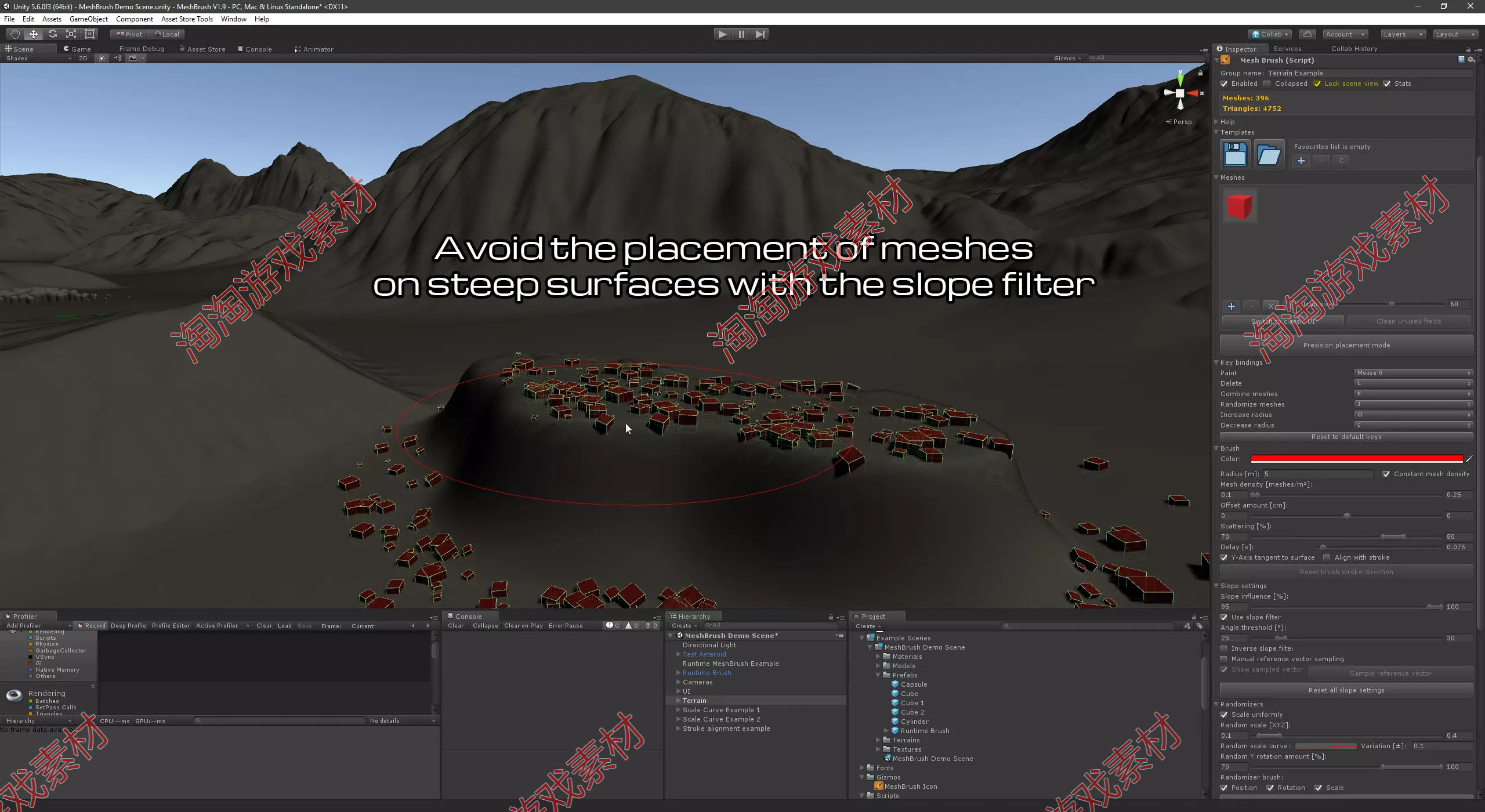Viewport: 1485px width, 812px height.
Task: Switch to the Game tab
Action: (77, 49)
